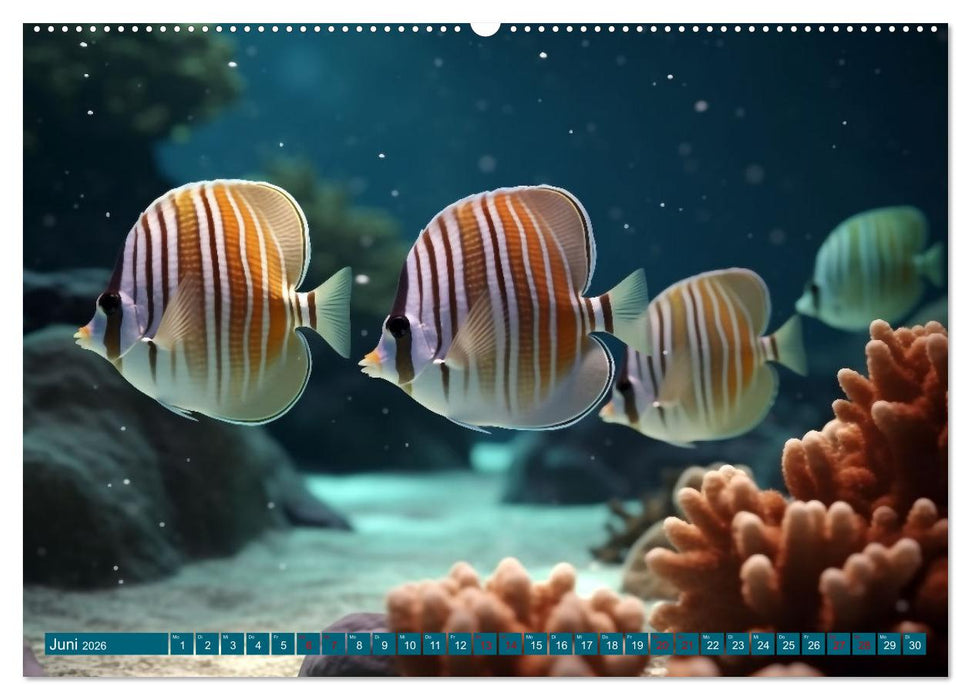Click date 12 in the calendar row
This screenshot has height=700, width=971.
(x=460, y=644)
